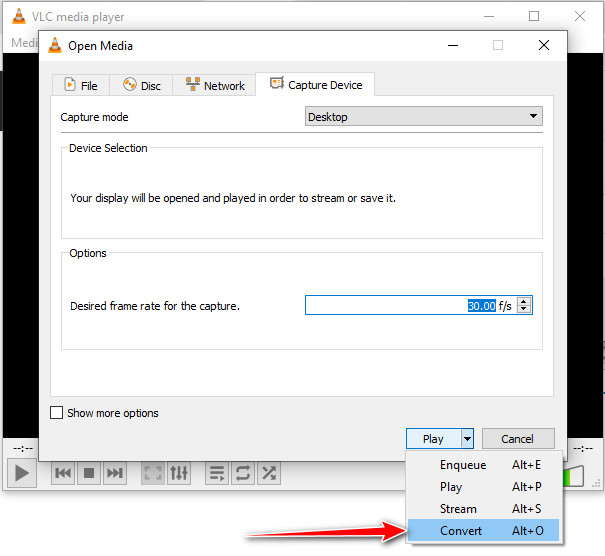Toggle fullscreen icon in VLC controls
This screenshot has height=556, width=605.
coord(153,473)
